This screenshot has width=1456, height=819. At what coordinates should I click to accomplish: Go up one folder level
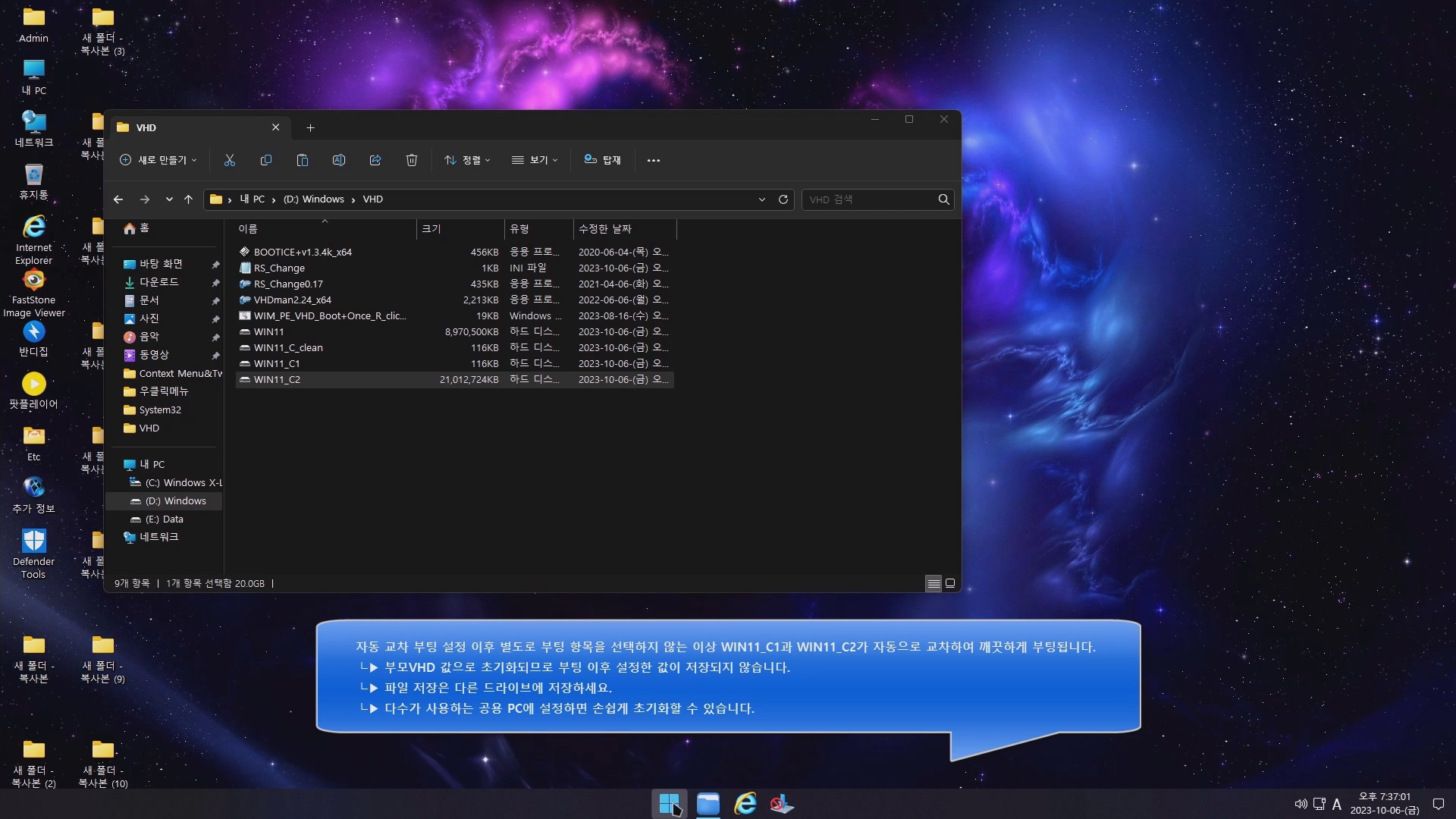coord(189,199)
